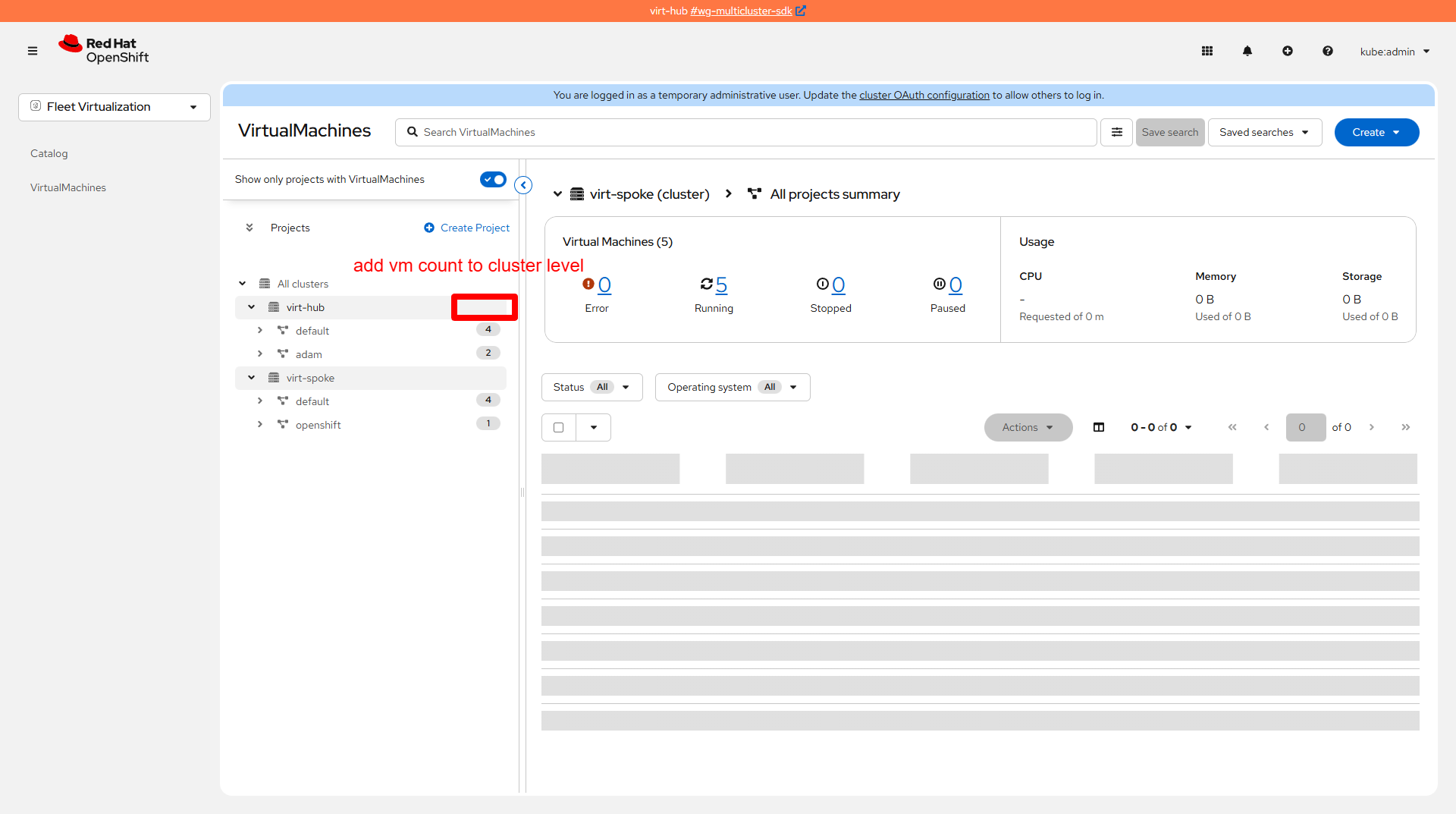Viewport: 1456px width, 814px height.
Task: Click the Error status count
Action: (604, 284)
